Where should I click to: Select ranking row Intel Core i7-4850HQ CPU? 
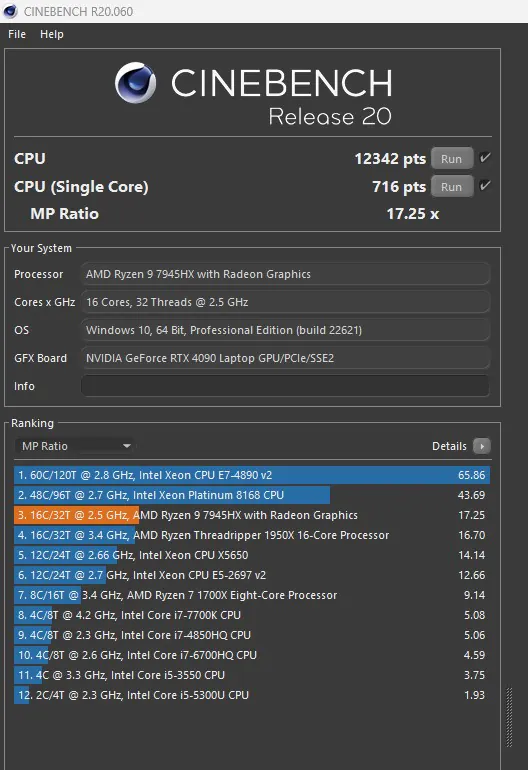(x=252, y=635)
